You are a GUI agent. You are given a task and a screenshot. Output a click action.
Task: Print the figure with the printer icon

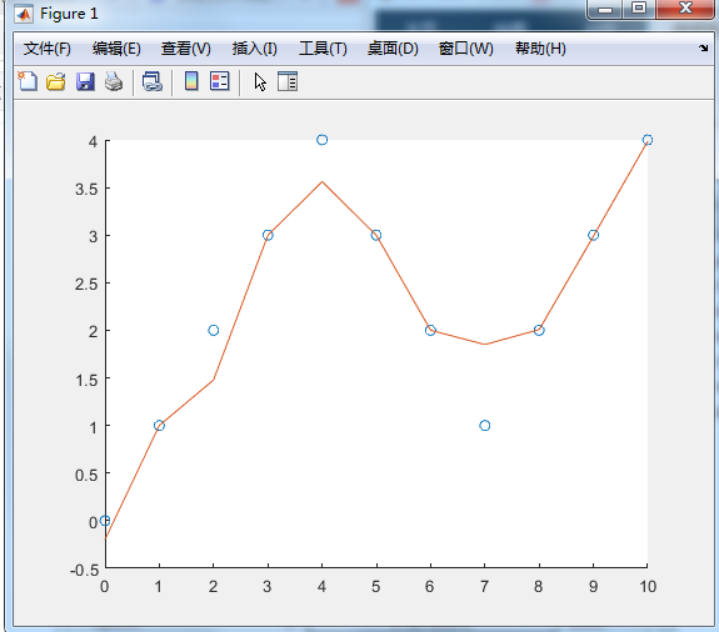[114, 82]
